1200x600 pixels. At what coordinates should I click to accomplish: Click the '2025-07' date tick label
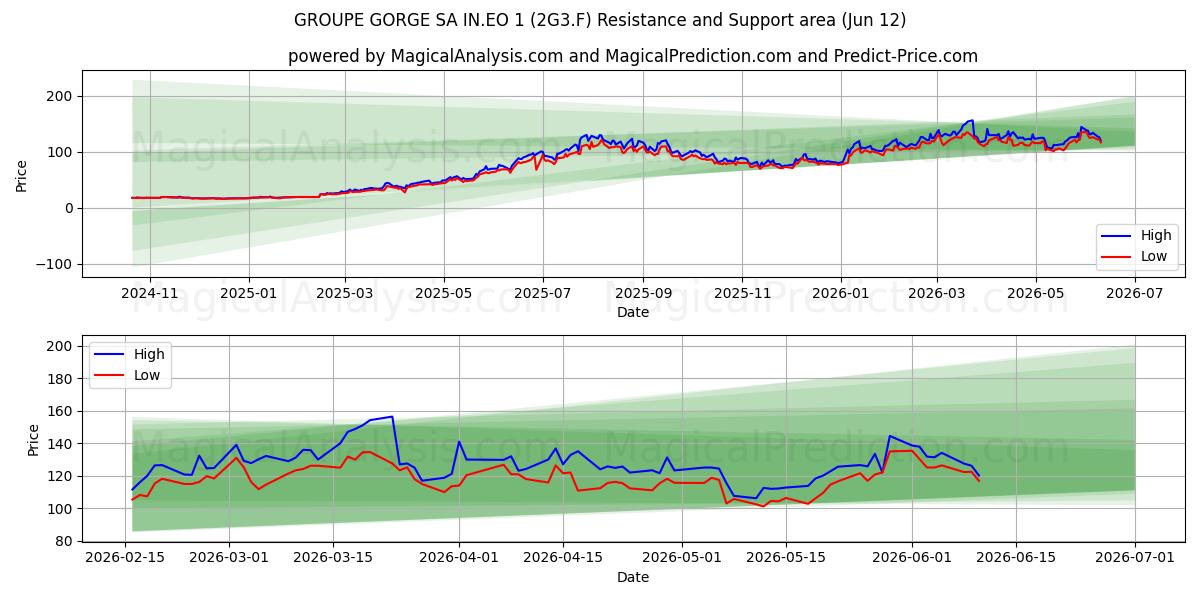[x=543, y=292]
